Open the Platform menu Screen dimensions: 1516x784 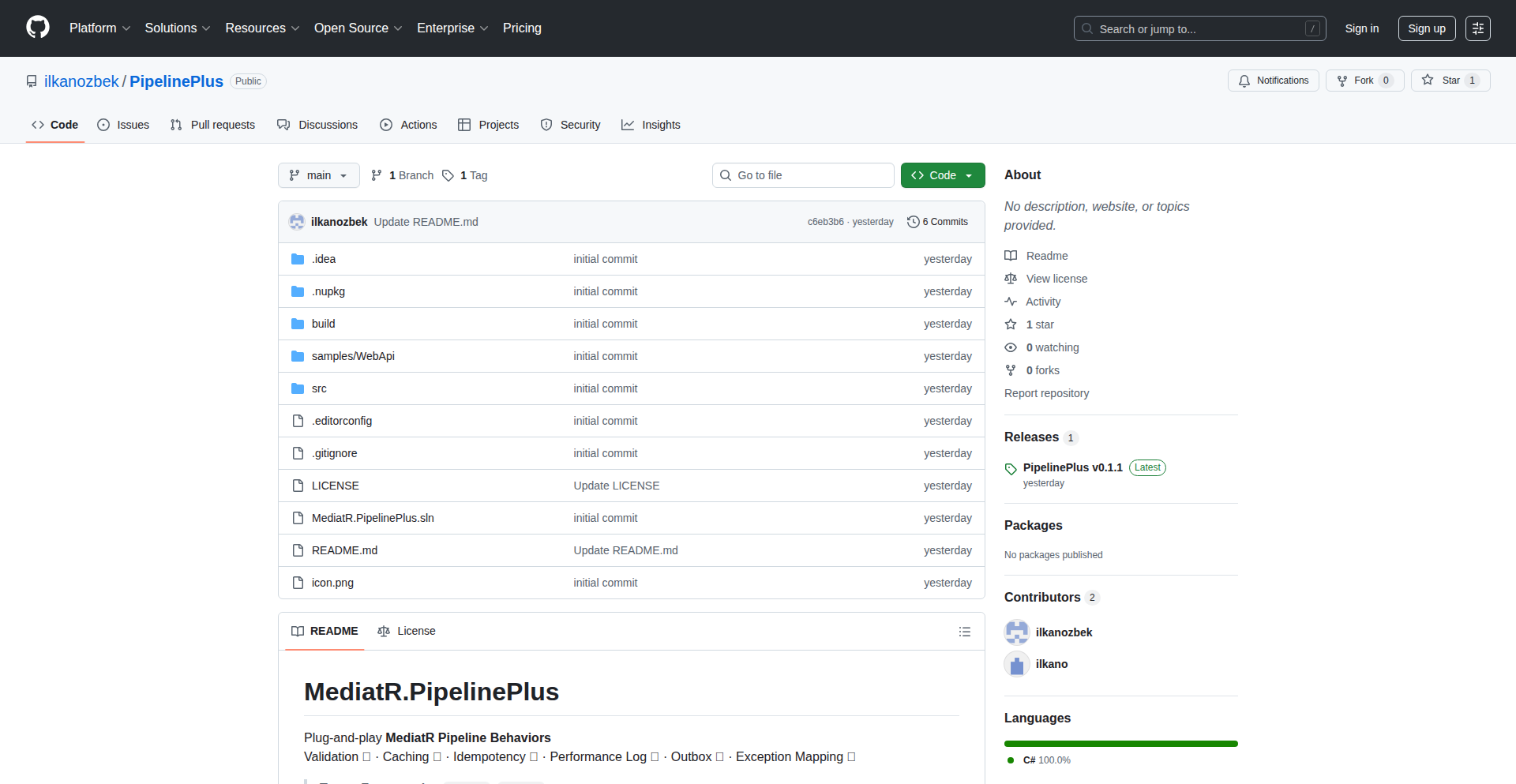coord(99,28)
